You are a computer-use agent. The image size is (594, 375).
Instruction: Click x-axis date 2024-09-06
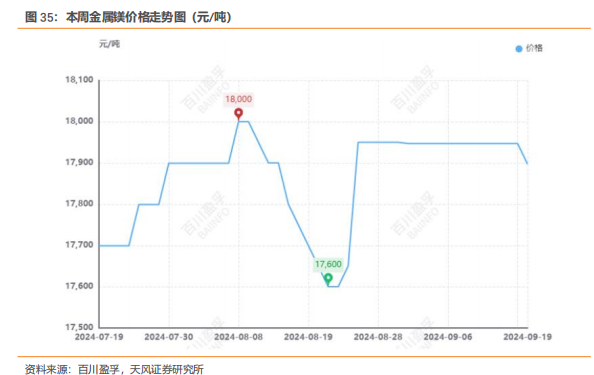point(448,337)
